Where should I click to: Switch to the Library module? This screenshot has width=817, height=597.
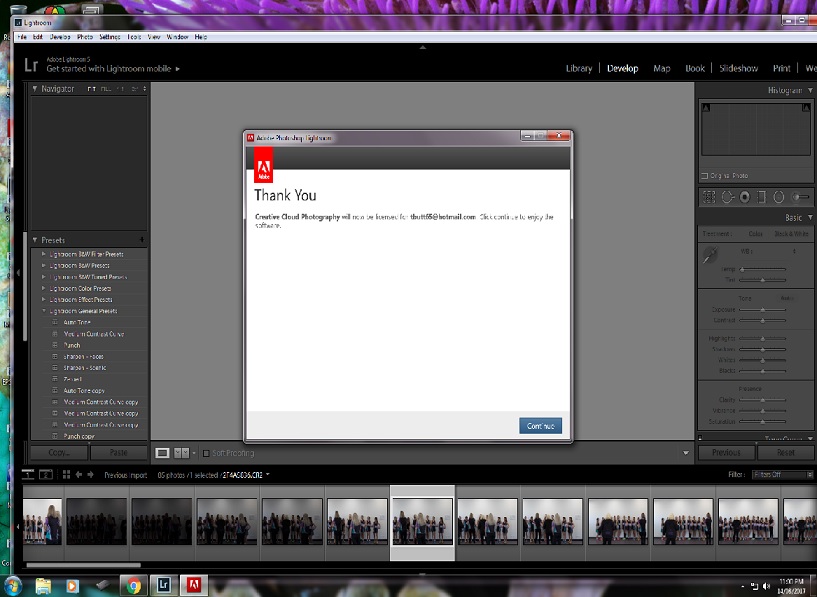click(579, 68)
